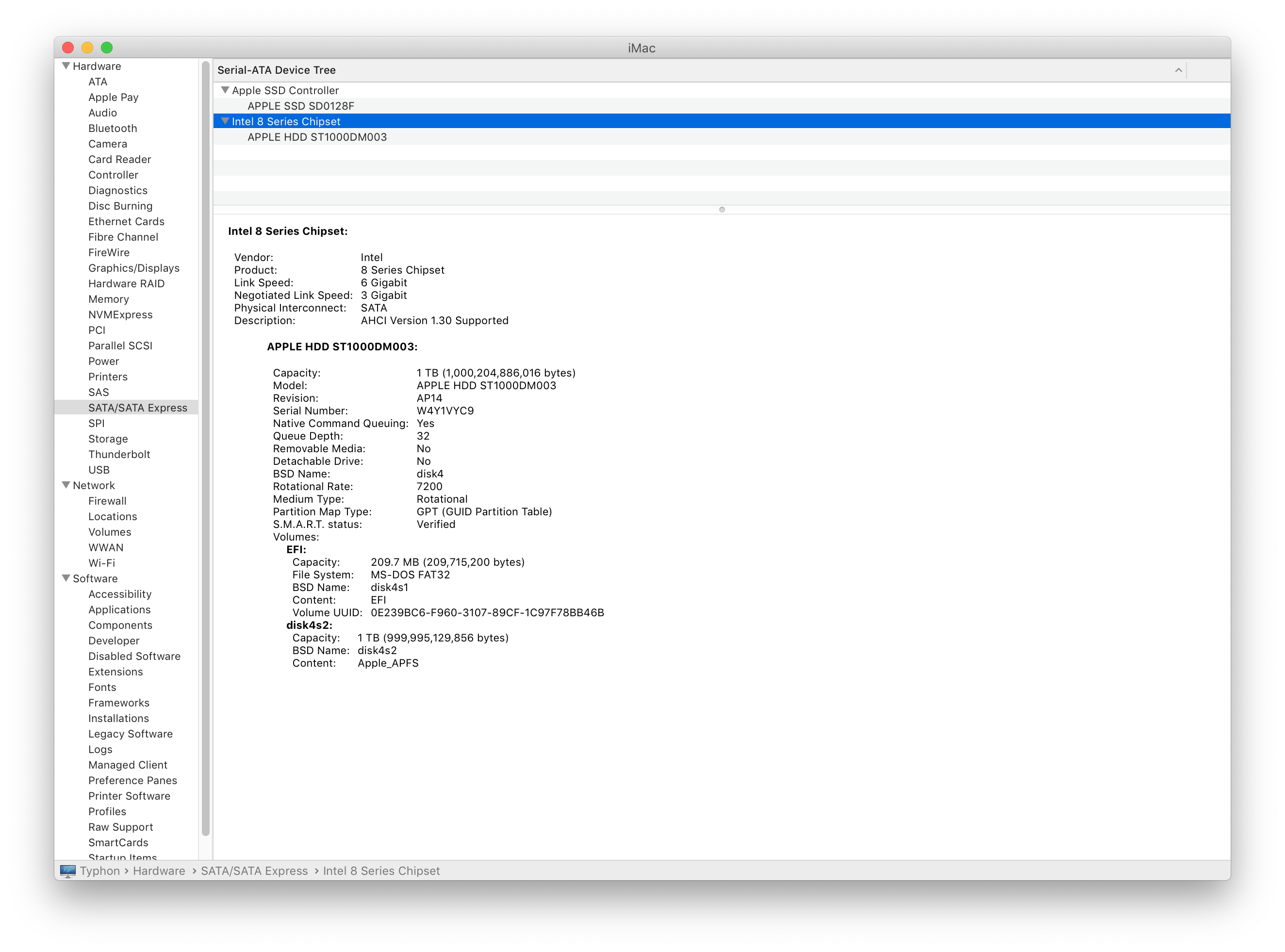
Task: Click Typhon in the bottom path bar
Action: [99, 871]
